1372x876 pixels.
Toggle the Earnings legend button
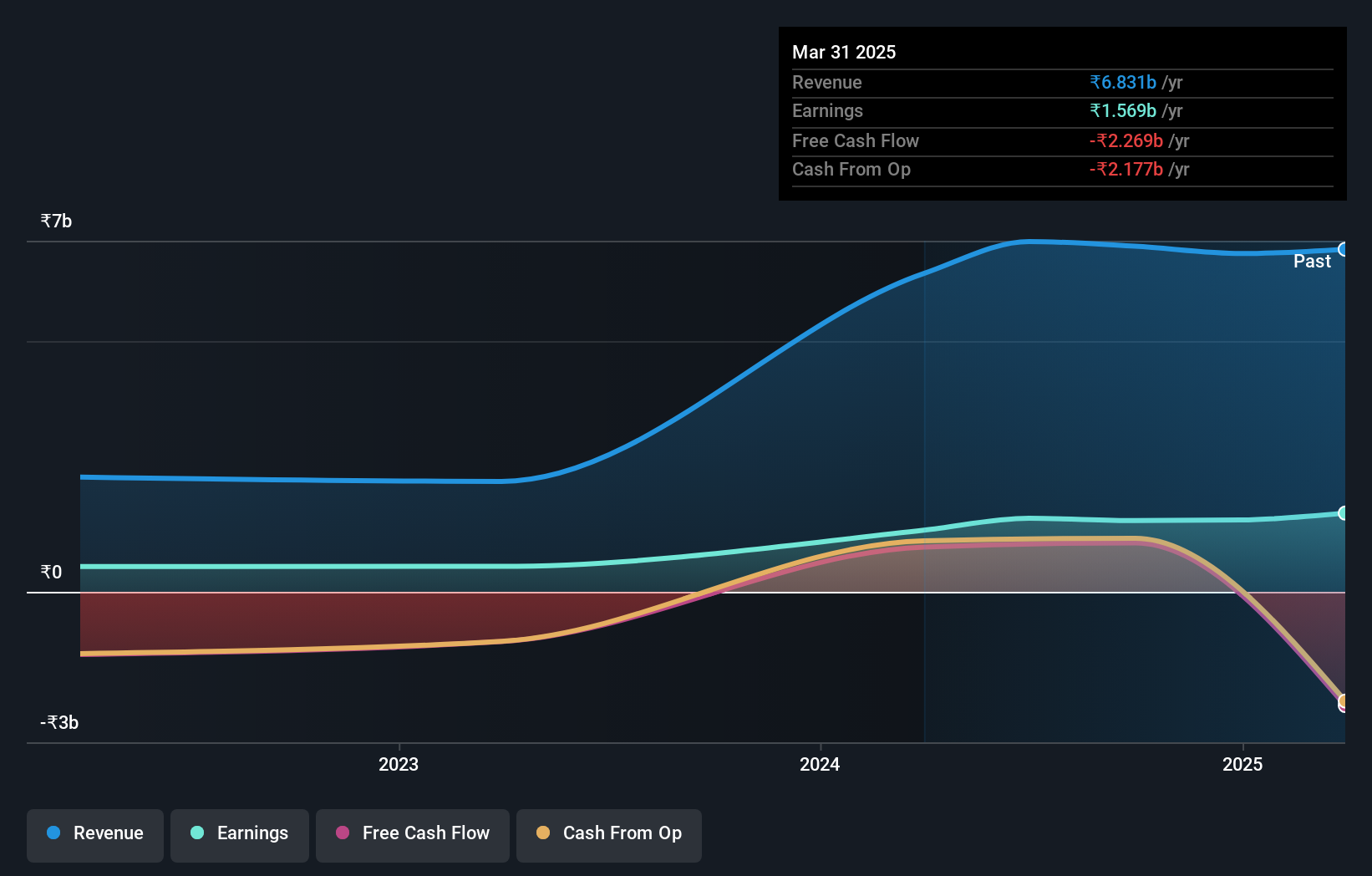[240, 835]
